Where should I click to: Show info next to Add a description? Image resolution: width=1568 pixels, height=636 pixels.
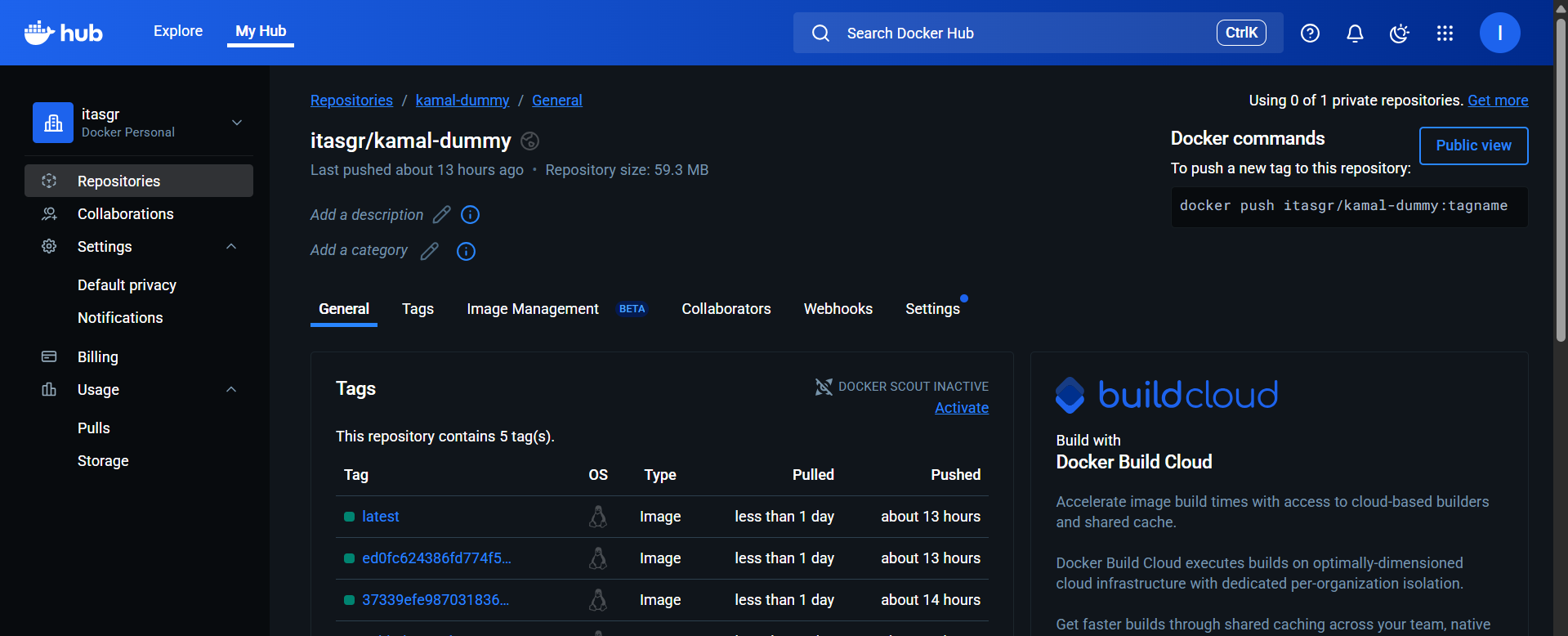coord(470,214)
